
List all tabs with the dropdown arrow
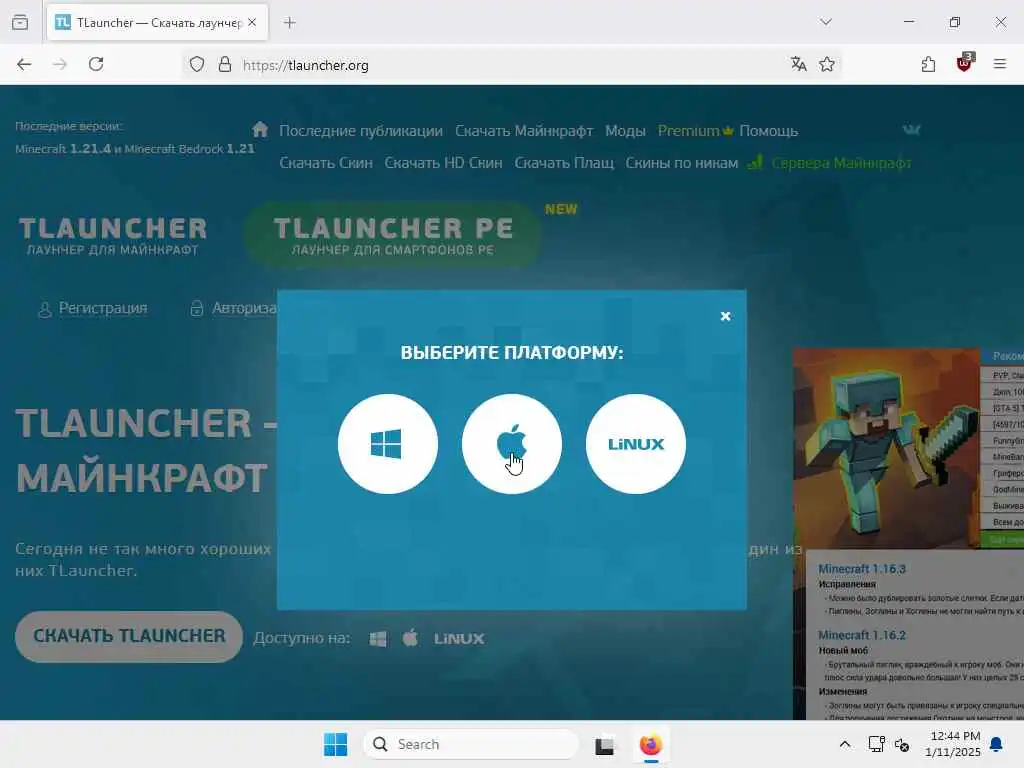(x=826, y=22)
